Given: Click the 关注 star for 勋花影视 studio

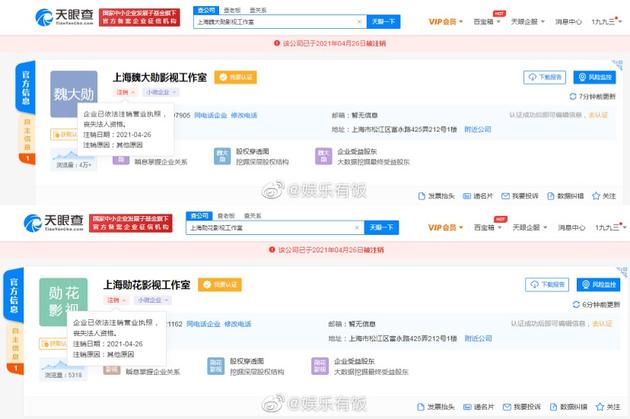Looking at the screenshot, I should (x=600, y=407).
